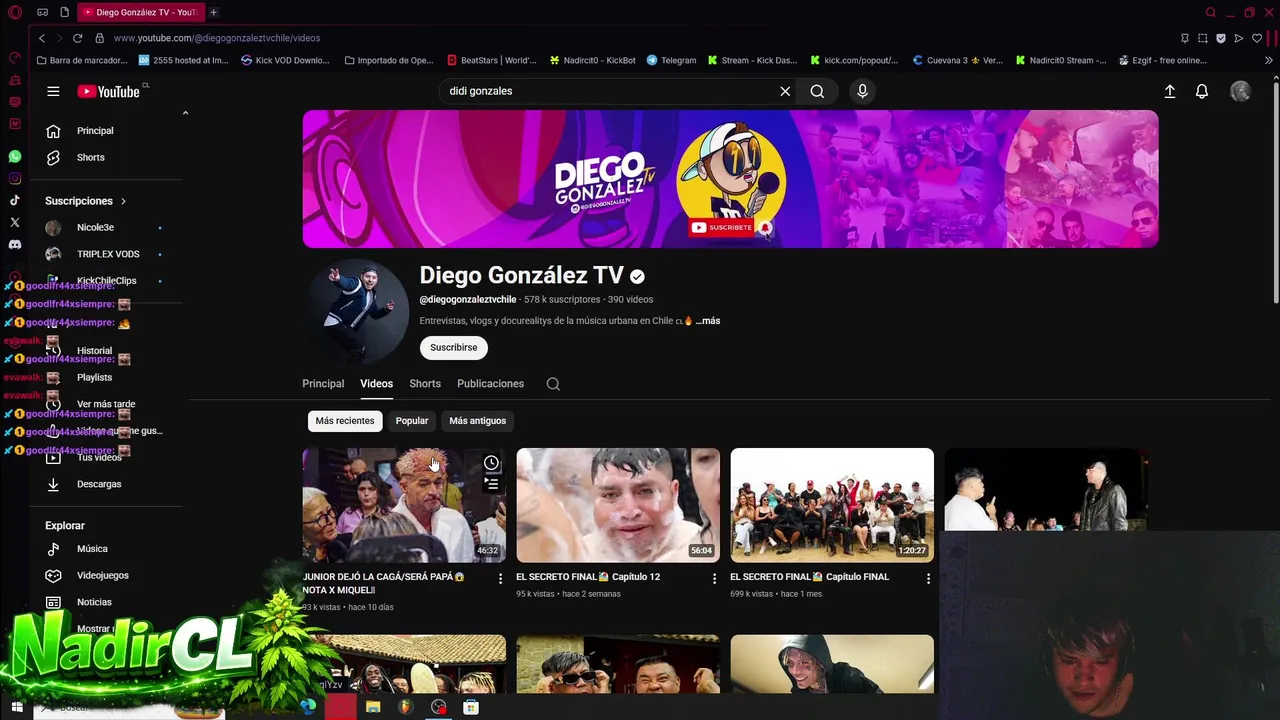Switch to the channel Shorts tab
Viewport: 1280px width, 720px height.
coord(425,384)
